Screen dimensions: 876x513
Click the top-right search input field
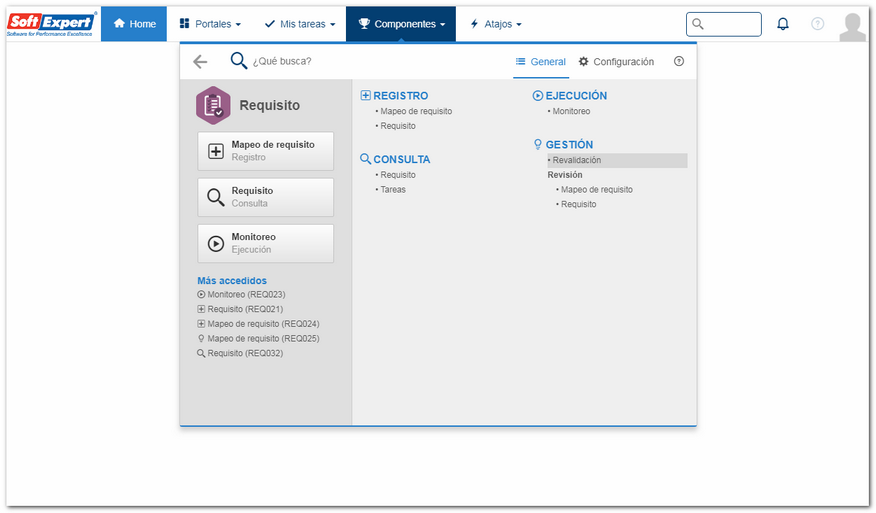[723, 24]
